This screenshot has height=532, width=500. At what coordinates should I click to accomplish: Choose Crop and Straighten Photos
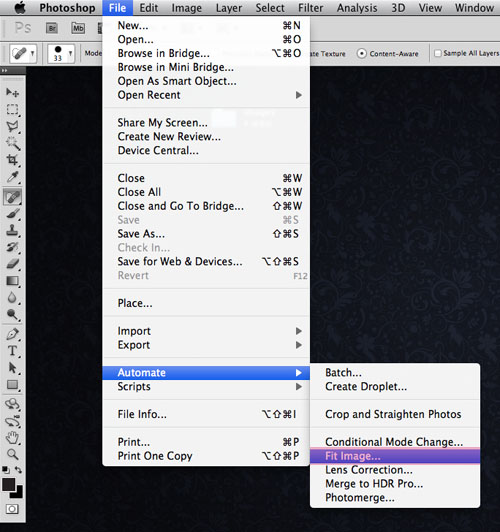395,414
